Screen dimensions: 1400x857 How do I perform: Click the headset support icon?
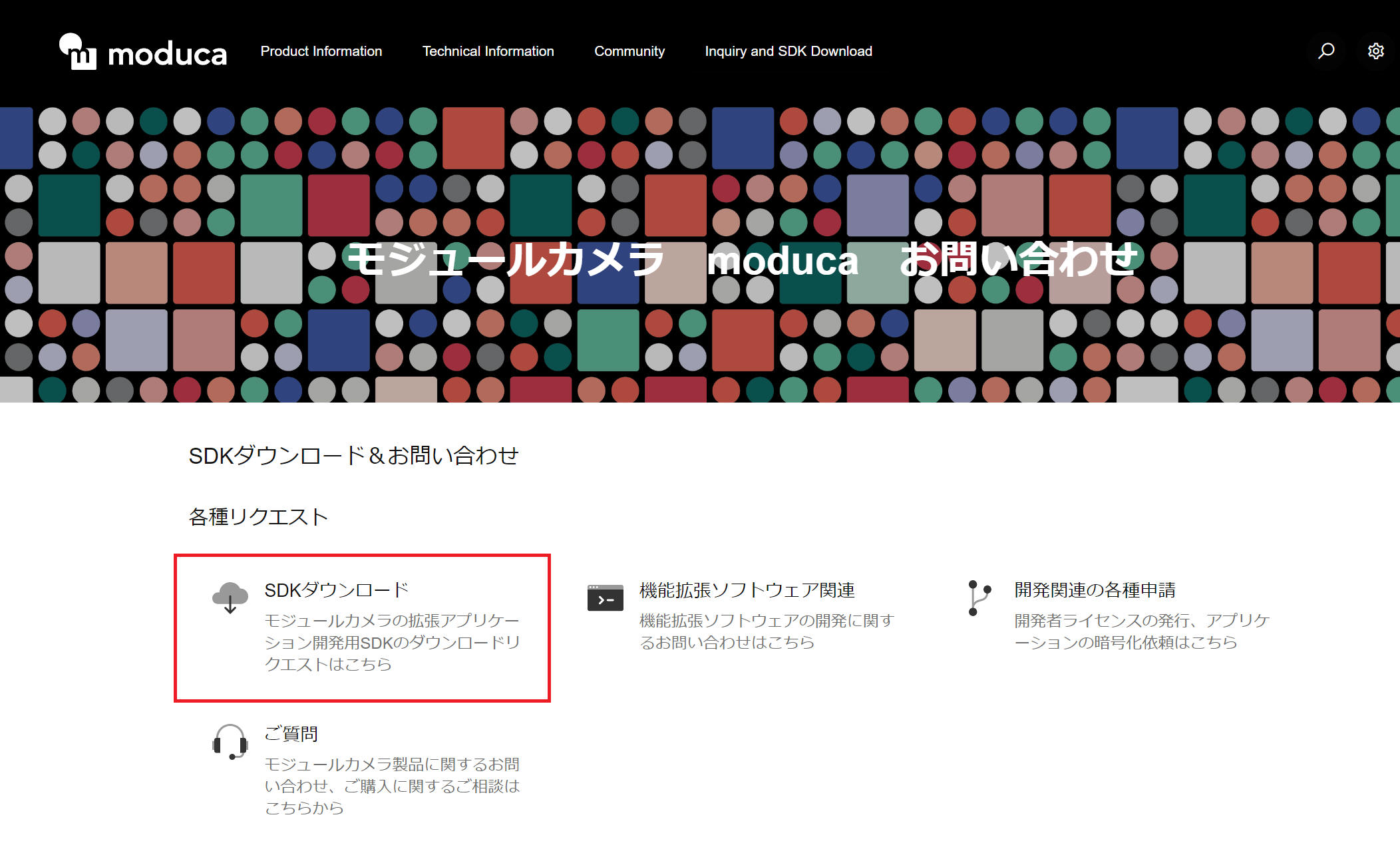pyautogui.click(x=230, y=741)
